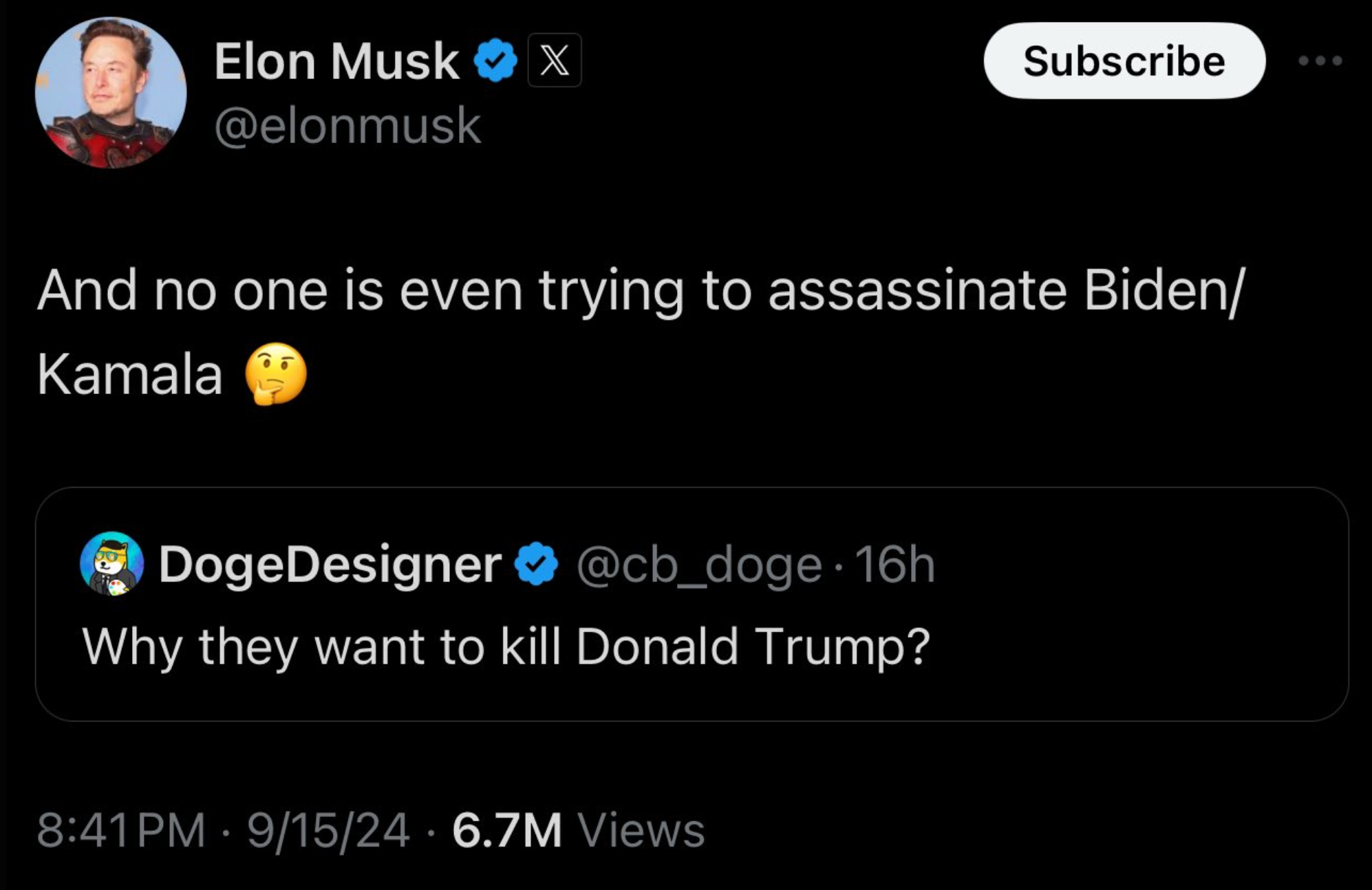
Task: Click the 6.7M view count
Action: pyautogui.click(x=506, y=830)
